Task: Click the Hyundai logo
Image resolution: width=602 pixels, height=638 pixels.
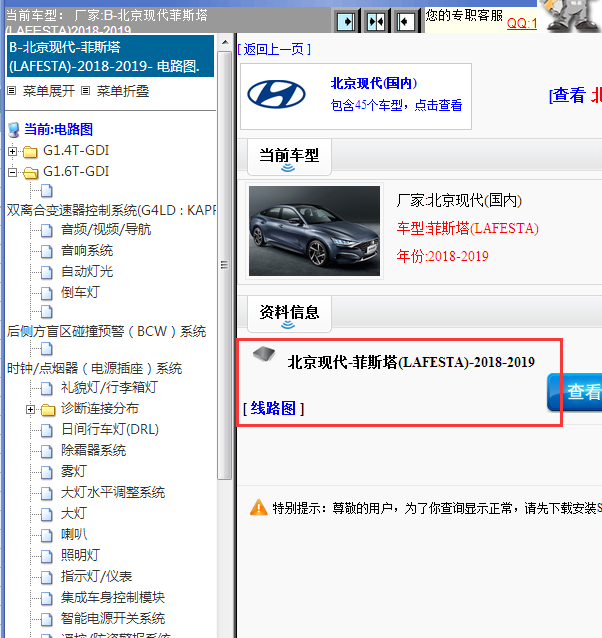Action: point(276,94)
